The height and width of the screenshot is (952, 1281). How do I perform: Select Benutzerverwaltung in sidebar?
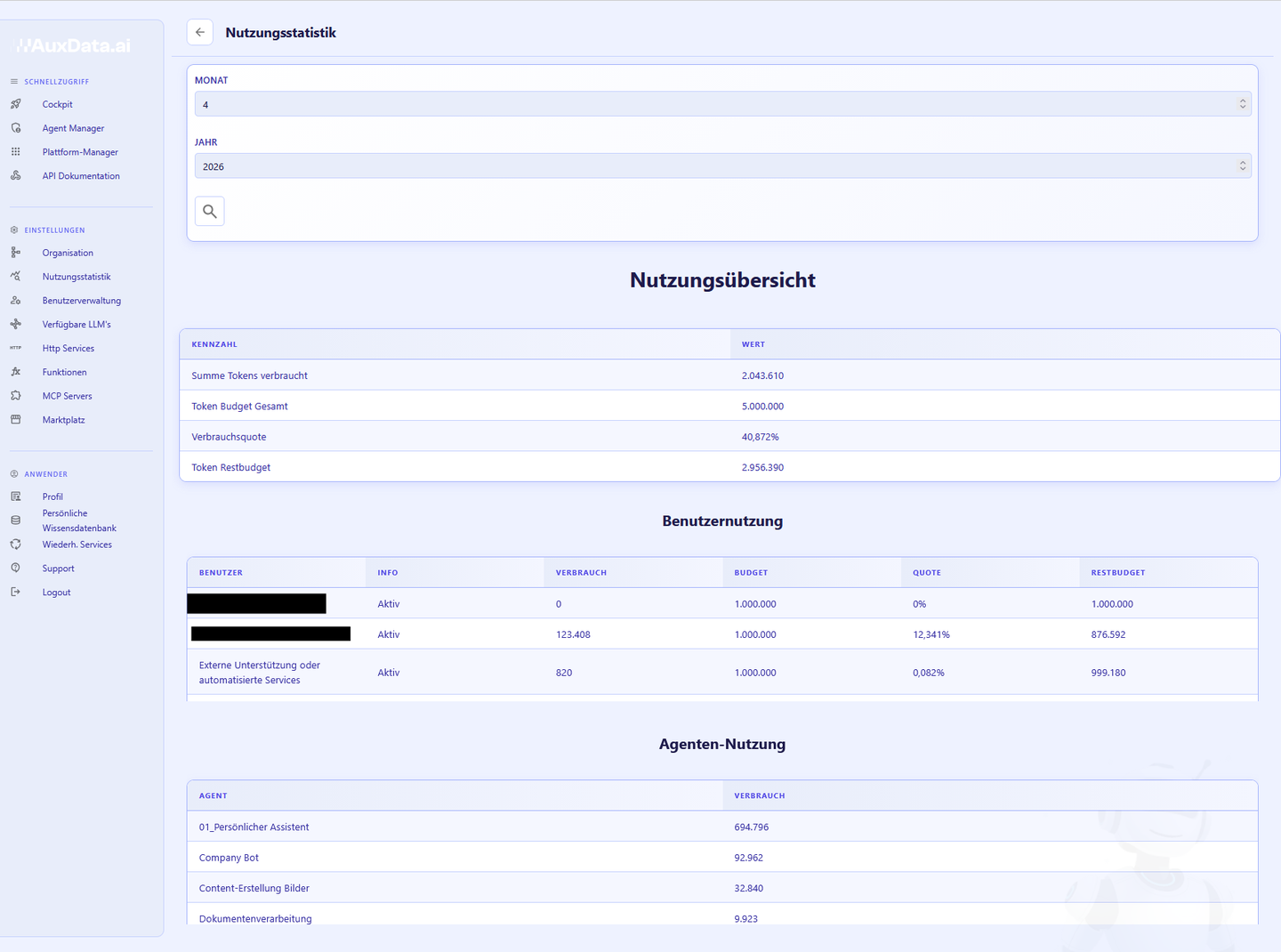click(82, 301)
